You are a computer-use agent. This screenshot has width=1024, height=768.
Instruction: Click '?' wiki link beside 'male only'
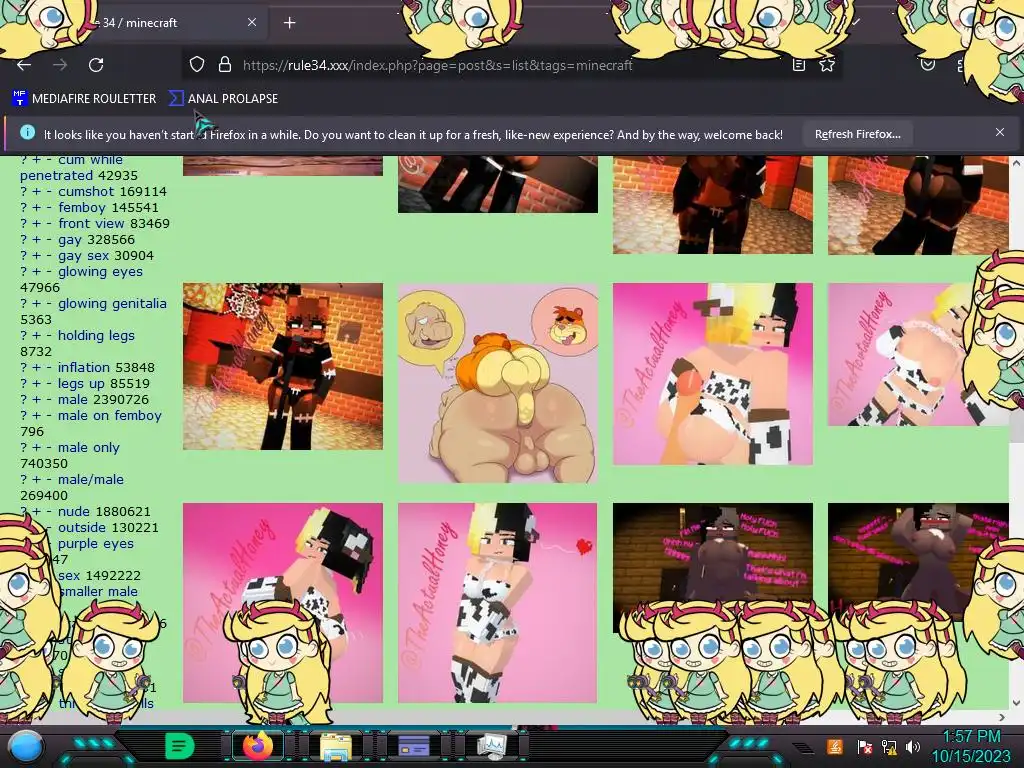tap(24, 447)
